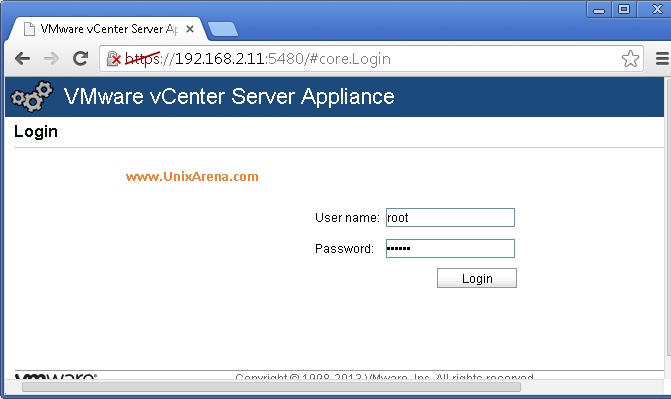Click the Password label
This screenshot has height=399, width=671.
coord(344,248)
